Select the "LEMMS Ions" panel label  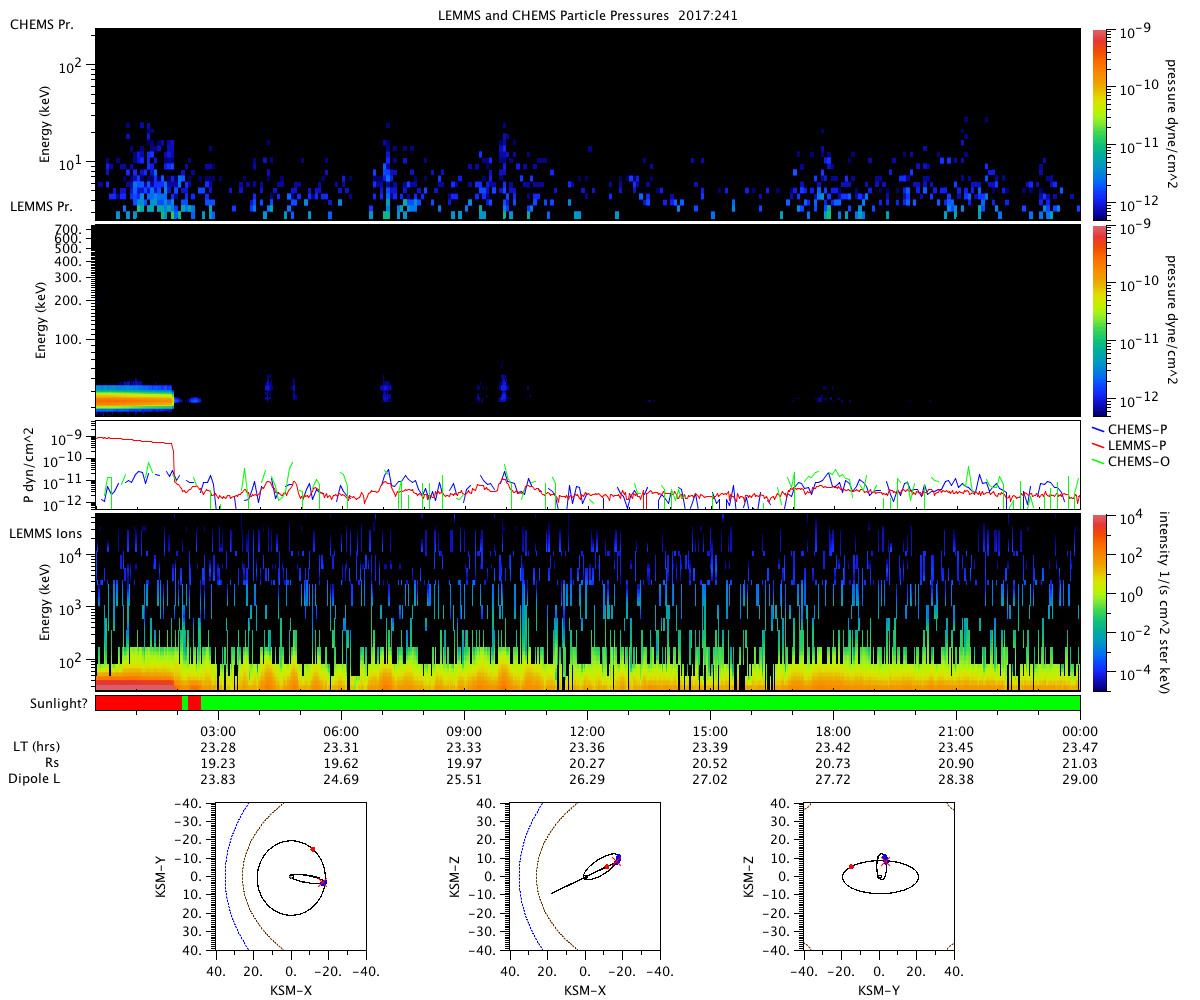[47, 534]
